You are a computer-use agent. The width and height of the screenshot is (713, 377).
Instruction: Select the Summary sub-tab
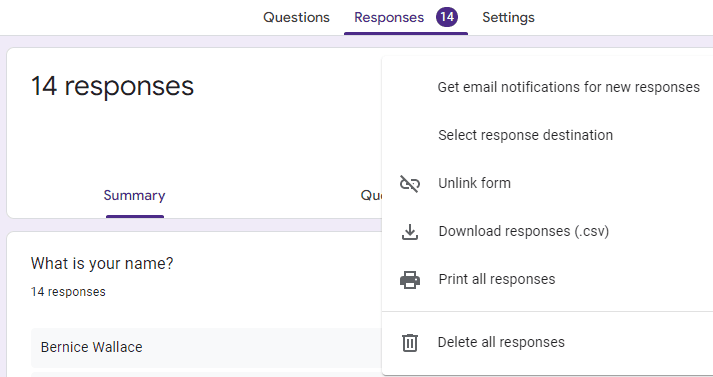coord(135,196)
